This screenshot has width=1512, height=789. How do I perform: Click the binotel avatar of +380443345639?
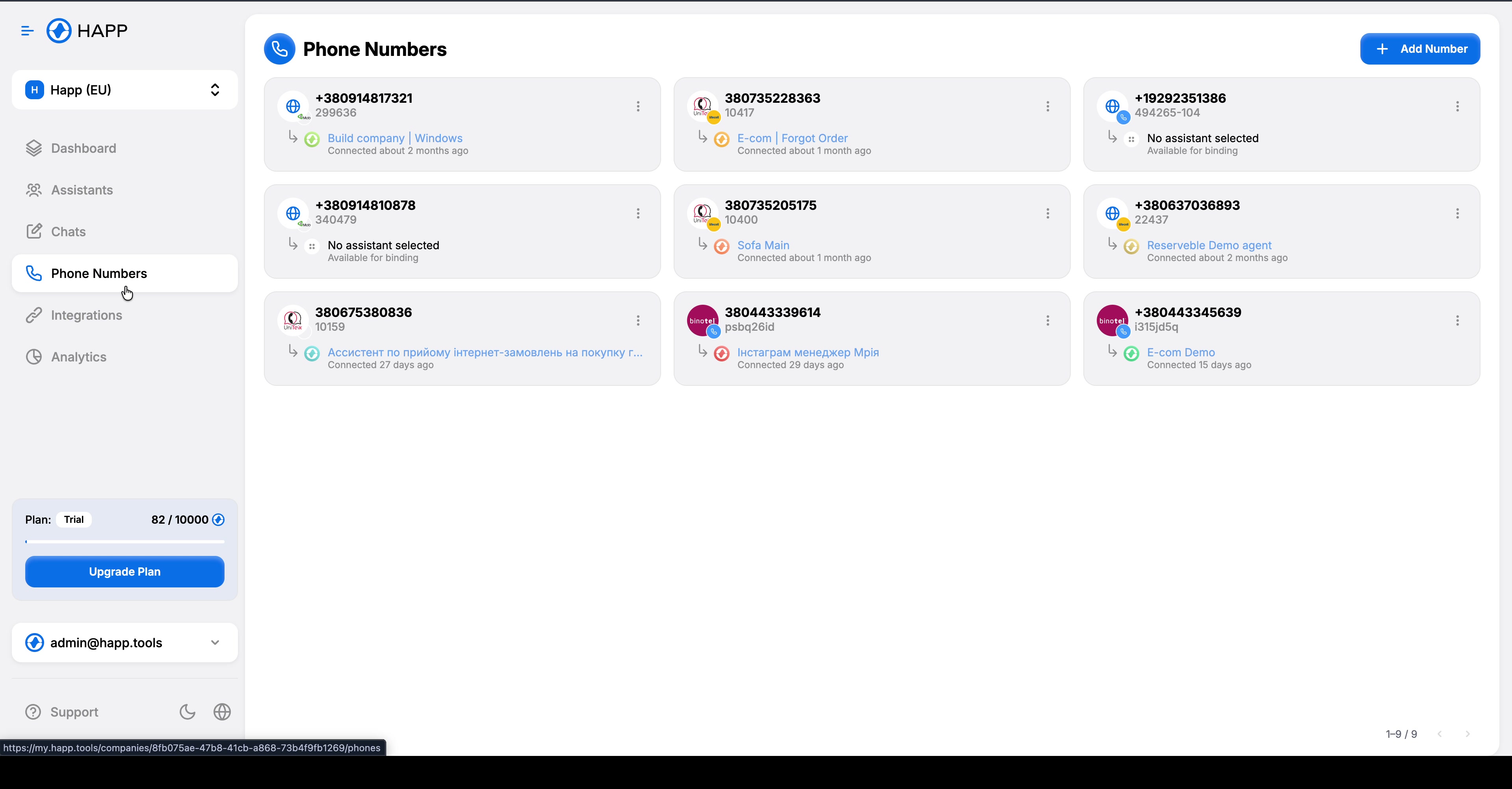coord(1112,320)
